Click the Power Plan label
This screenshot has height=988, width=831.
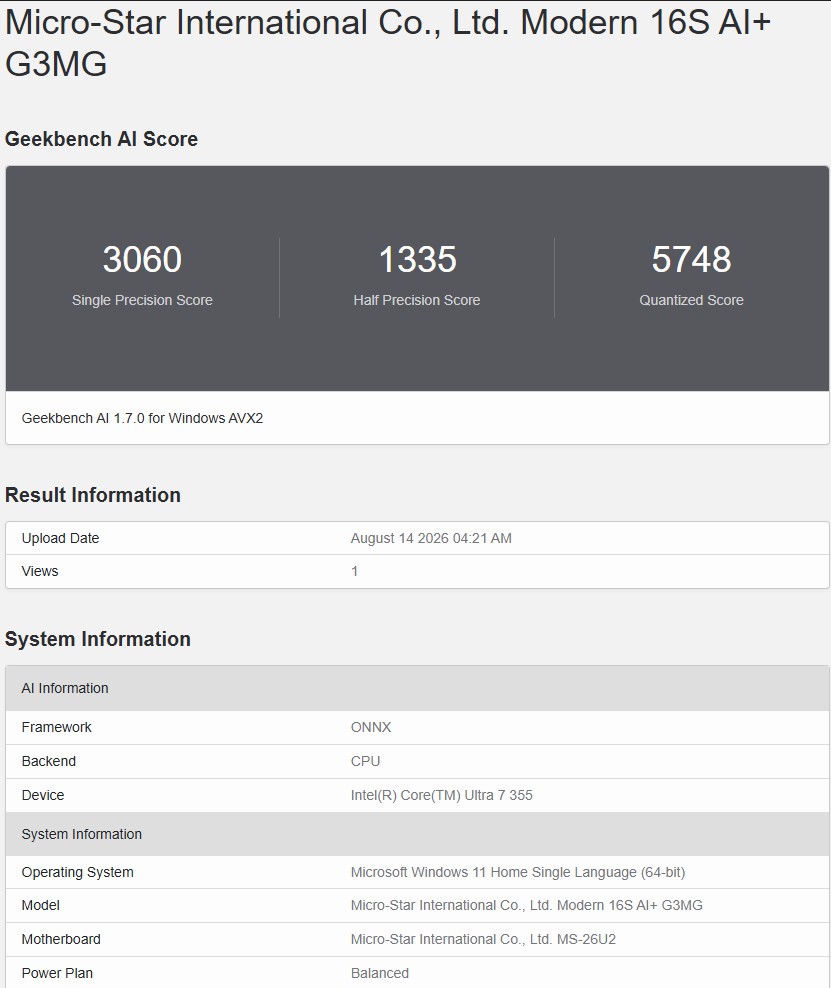57,973
